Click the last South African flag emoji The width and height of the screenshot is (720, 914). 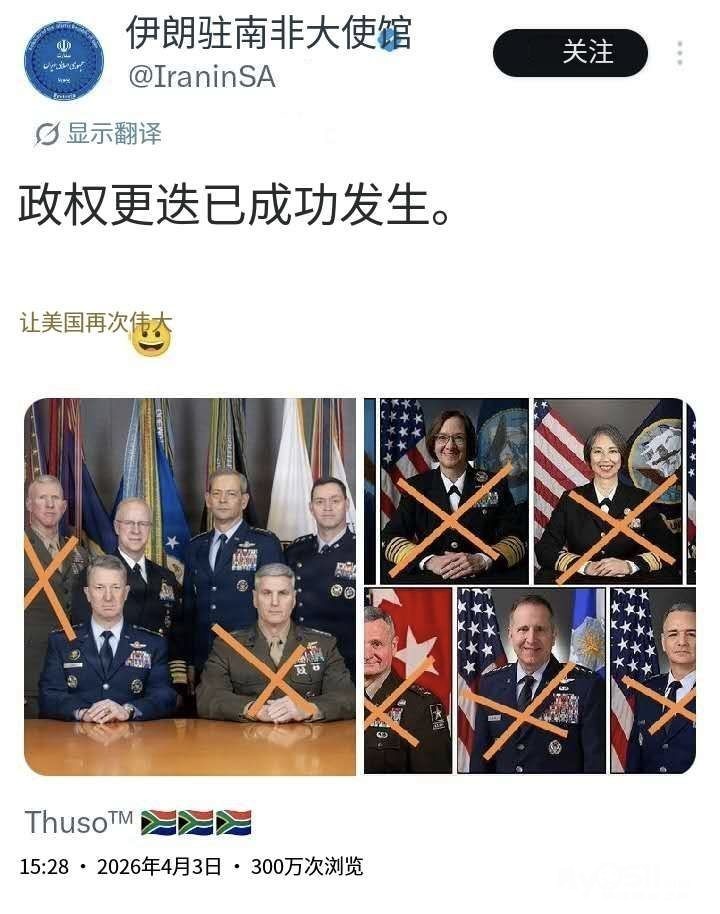coord(233,822)
